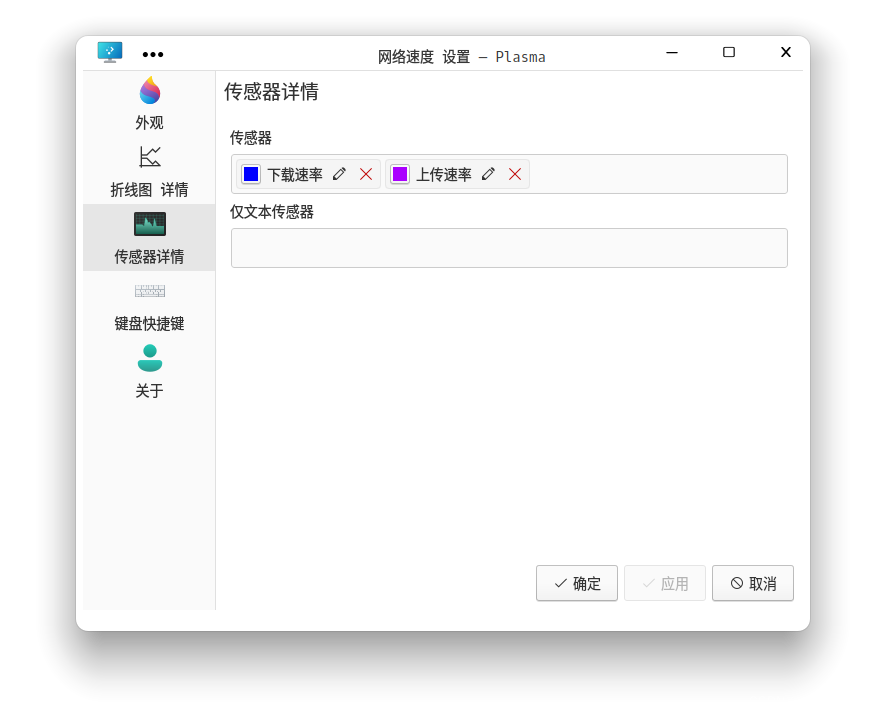Screen dimensions: 886x717
Task: Maximize the settings window
Action: 729,53
